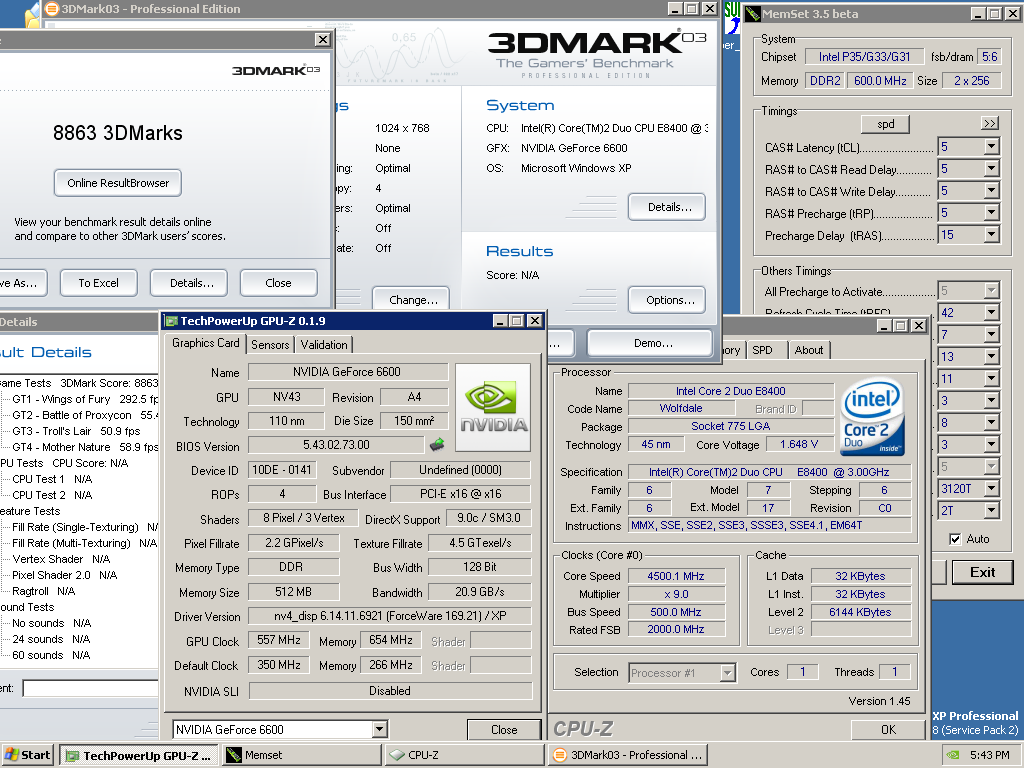
Task: Open the 3120T timing dropdown in MemSet
Action: click(x=991, y=488)
